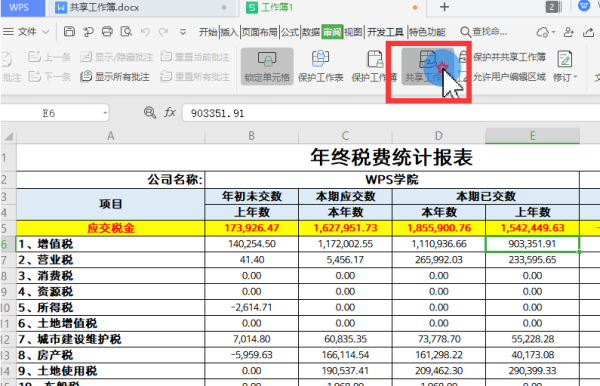600x386 pixels.
Task: Click the select-all corner triangle
Action: (x=8, y=136)
